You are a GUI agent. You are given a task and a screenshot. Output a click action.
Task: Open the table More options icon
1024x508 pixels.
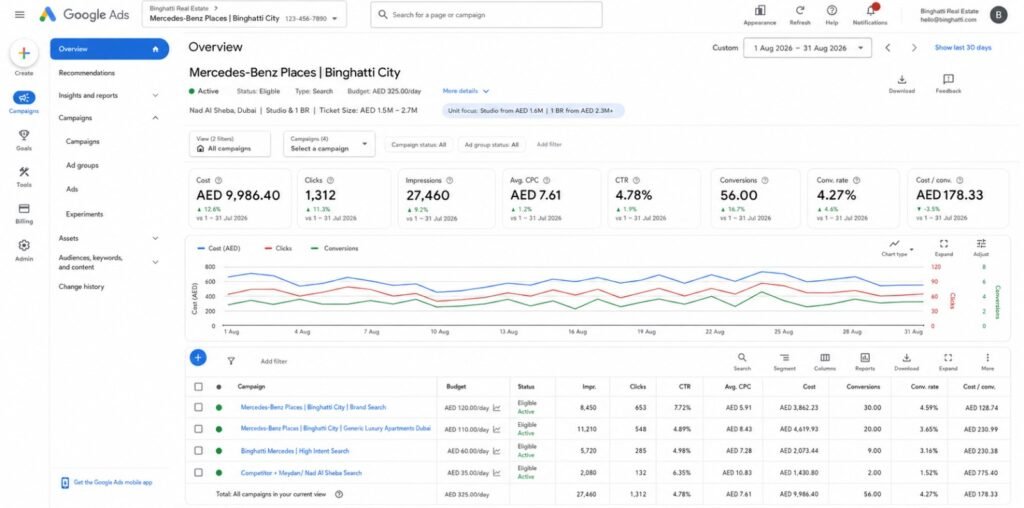[987, 358]
